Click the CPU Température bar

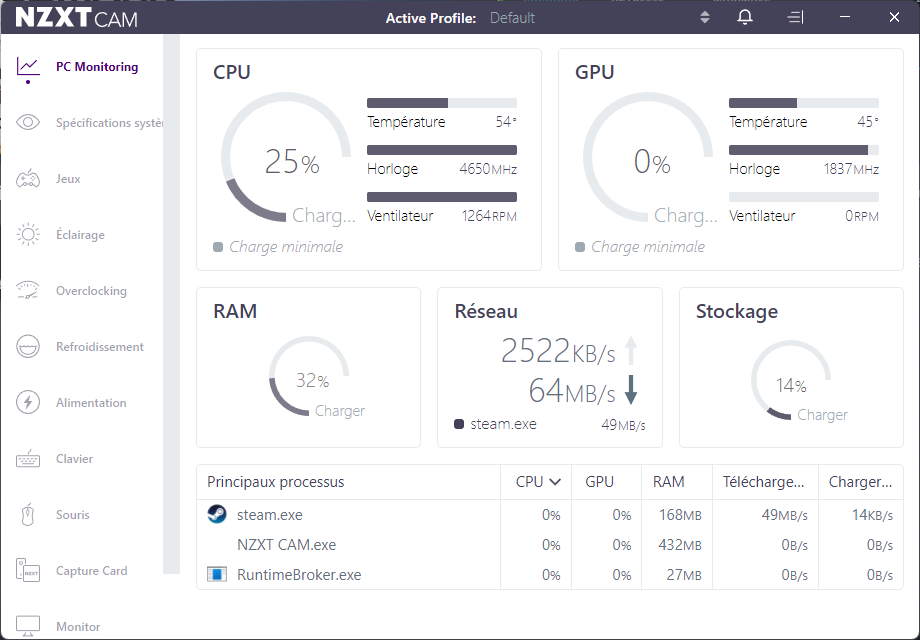point(441,103)
